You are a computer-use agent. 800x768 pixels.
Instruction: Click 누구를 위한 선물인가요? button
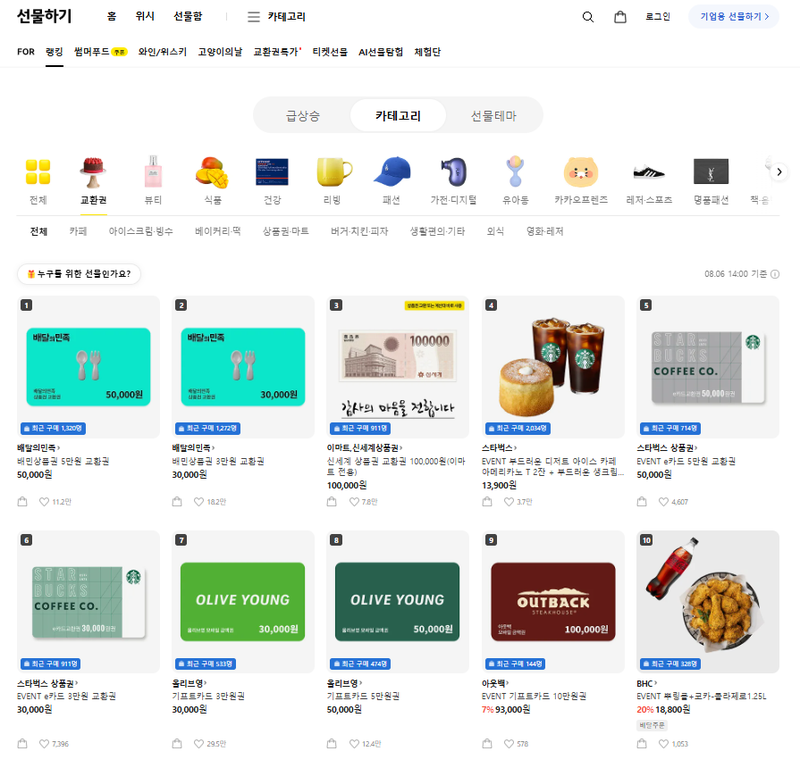[79, 274]
